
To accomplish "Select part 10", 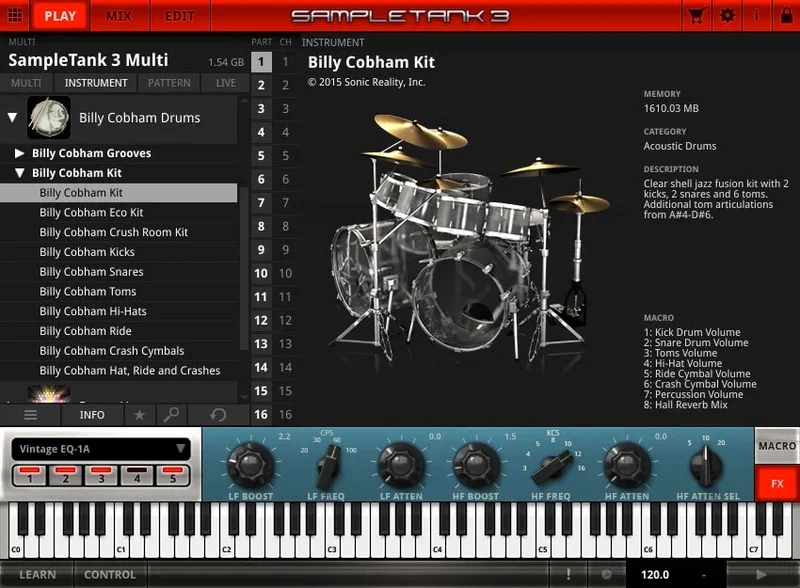I will [x=261, y=273].
